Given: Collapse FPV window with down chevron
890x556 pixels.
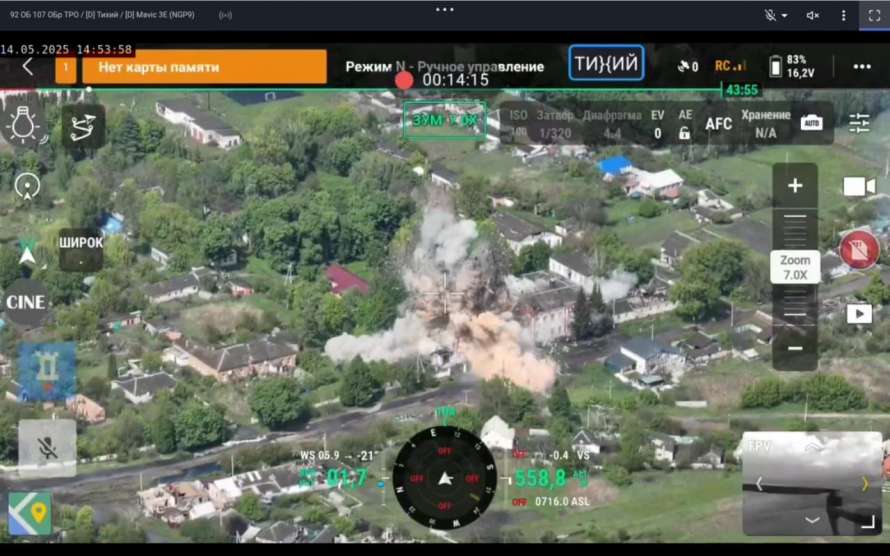Looking at the screenshot, I should 812,520.
